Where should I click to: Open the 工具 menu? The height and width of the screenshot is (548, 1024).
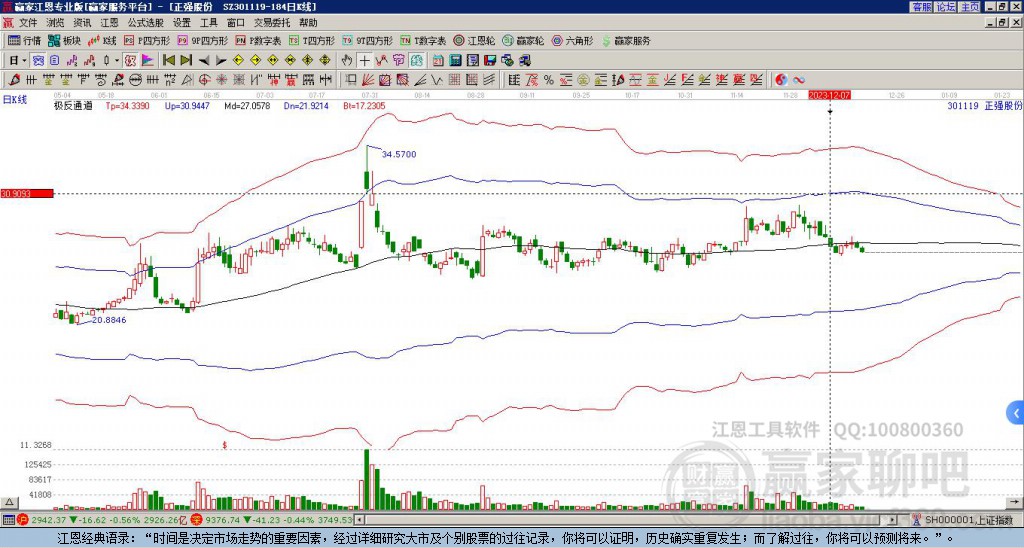click(x=208, y=23)
